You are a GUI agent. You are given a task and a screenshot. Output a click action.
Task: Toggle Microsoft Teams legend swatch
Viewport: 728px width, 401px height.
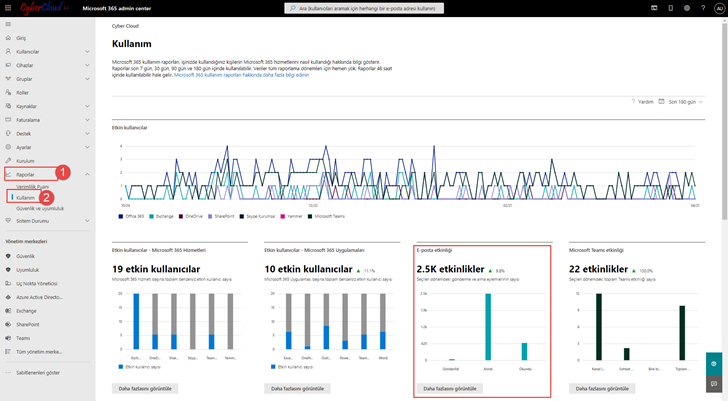tap(310, 216)
